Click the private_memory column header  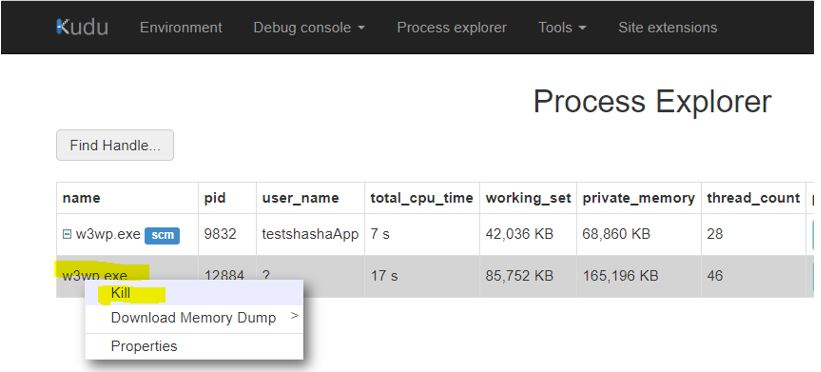click(638, 198)
